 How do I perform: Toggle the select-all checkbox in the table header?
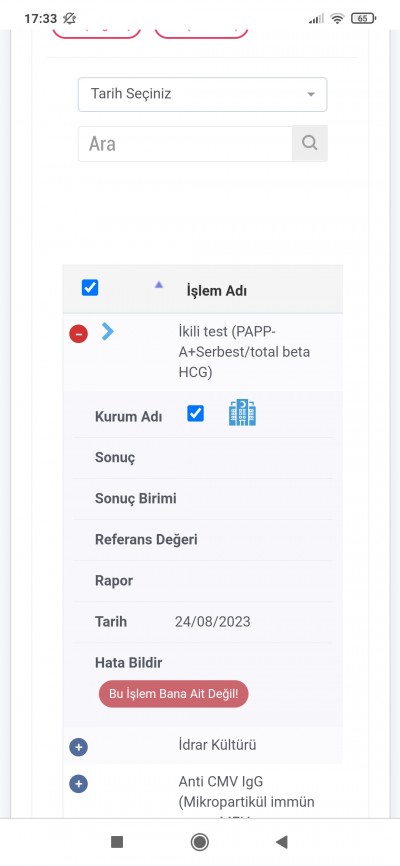click(x=90, y=288)
